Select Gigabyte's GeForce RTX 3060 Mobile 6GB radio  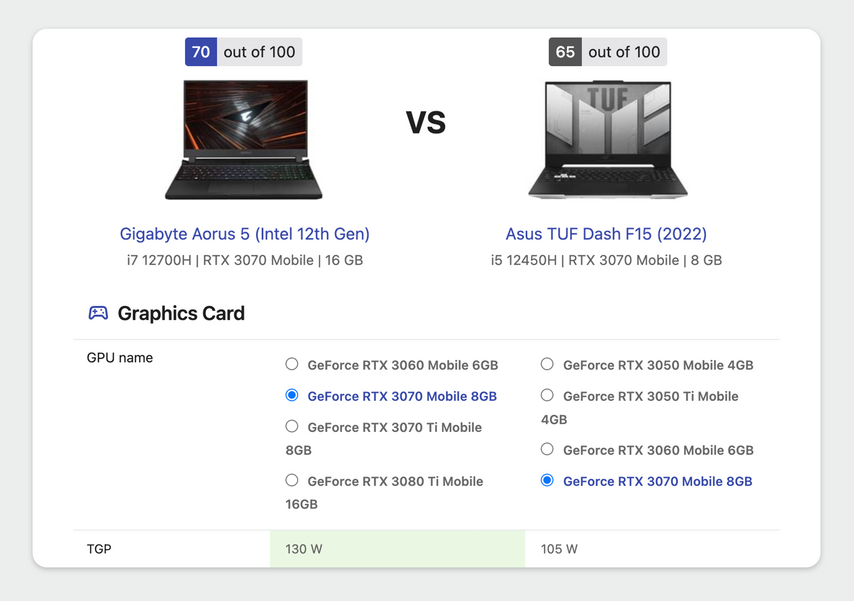coord(292,364)
